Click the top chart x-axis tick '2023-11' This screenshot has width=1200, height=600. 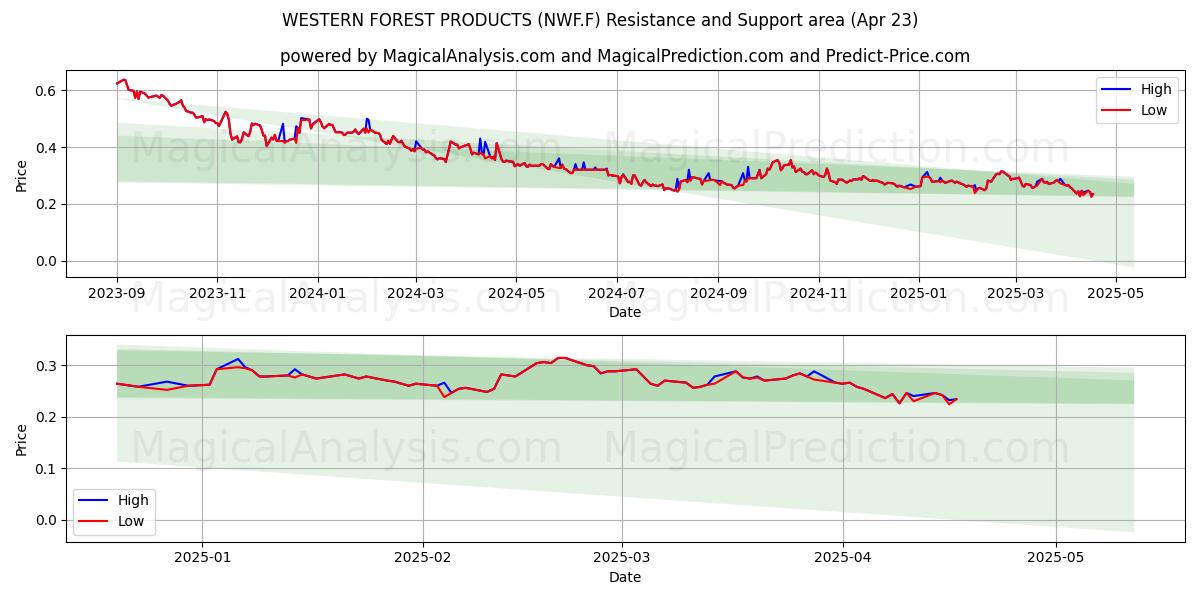pos(217,294)
